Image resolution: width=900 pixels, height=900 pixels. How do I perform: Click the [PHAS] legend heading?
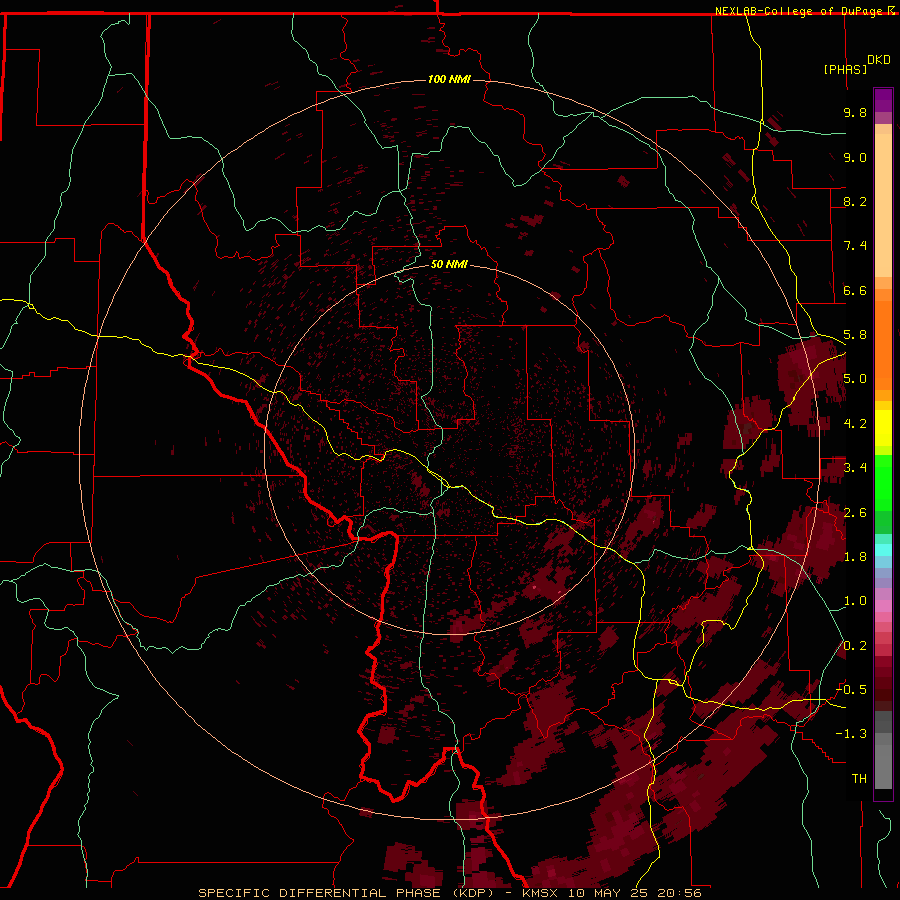tap(845, 69)
